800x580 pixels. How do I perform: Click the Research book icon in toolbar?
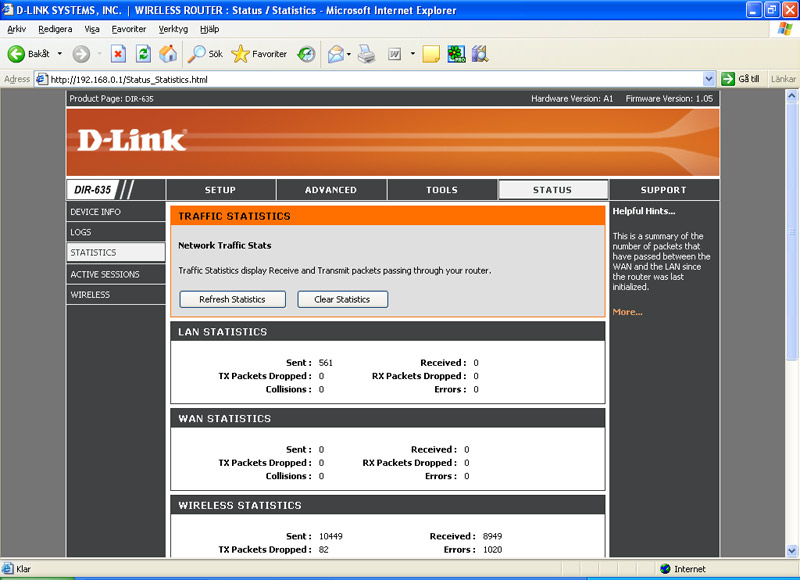tap(480, 54)
